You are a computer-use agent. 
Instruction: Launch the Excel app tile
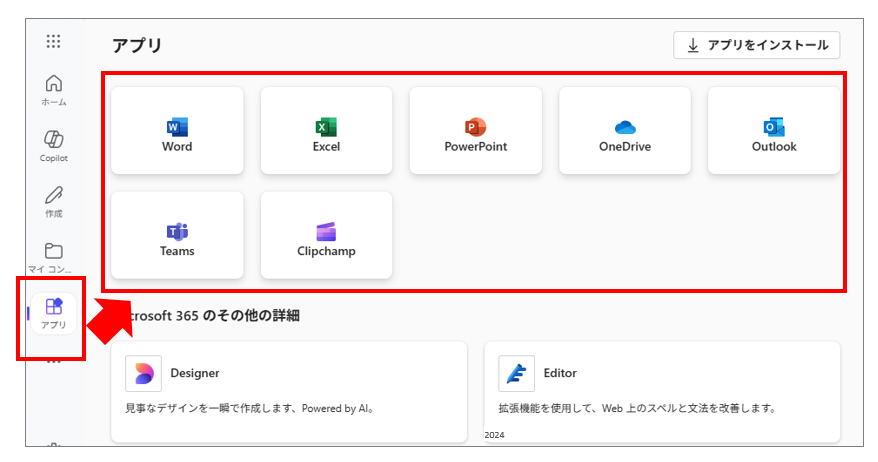pos(326,130)
